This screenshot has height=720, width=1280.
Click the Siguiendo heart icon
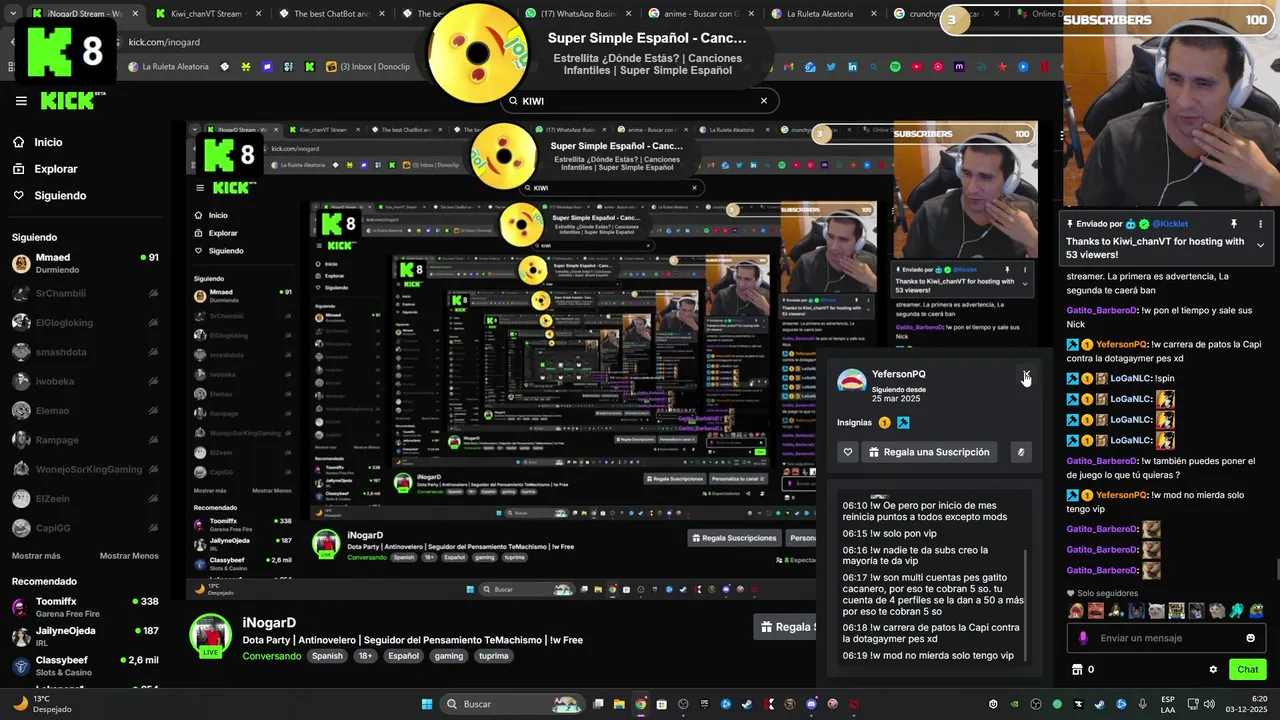(19, 195)
